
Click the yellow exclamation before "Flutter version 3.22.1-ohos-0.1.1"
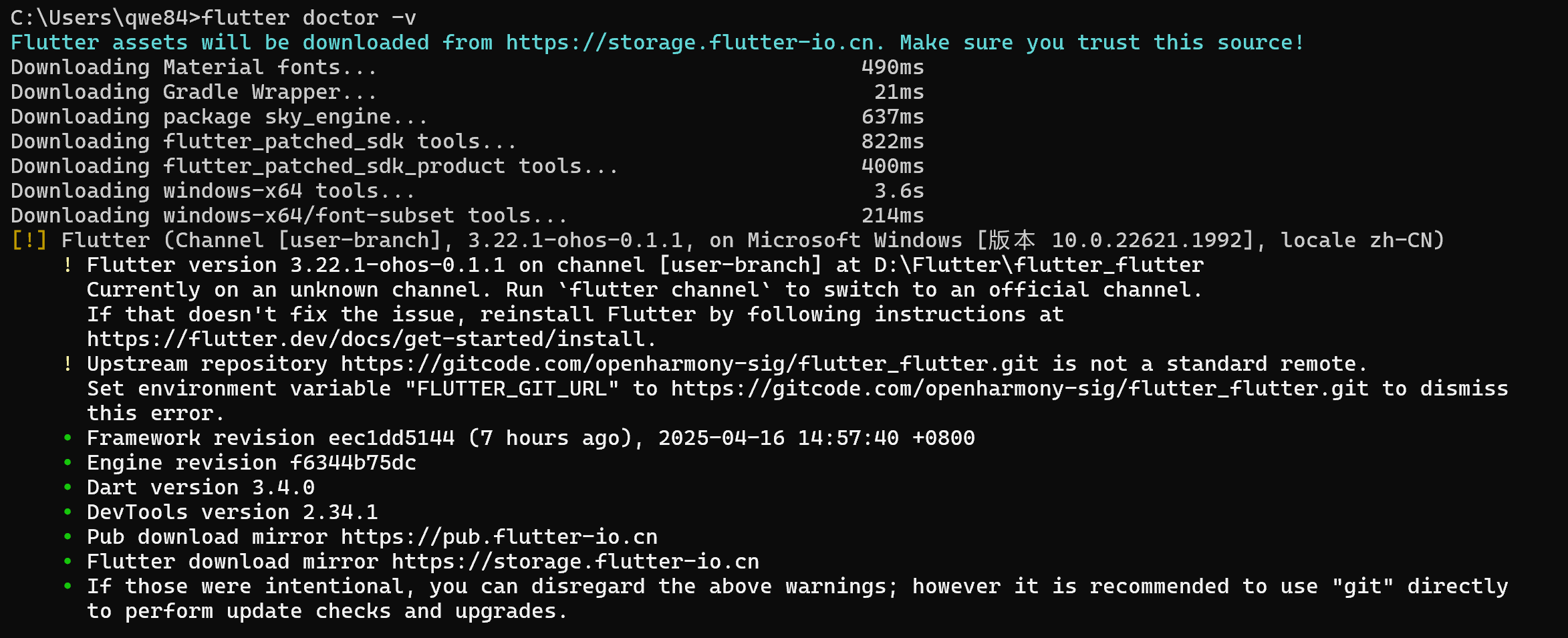click(x=68, y=265)
